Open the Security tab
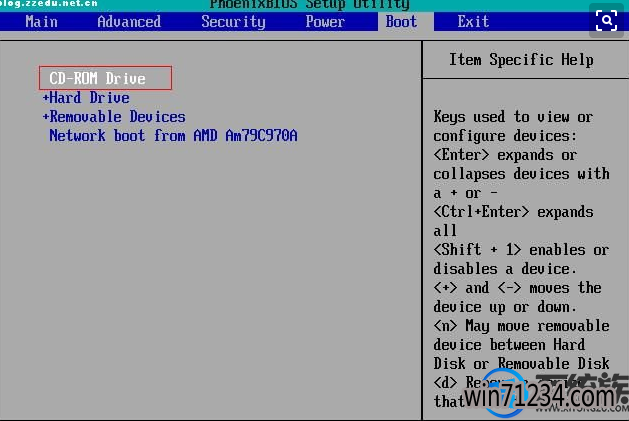Viewport: 629px width, 421px height. (x=233, y=22)
